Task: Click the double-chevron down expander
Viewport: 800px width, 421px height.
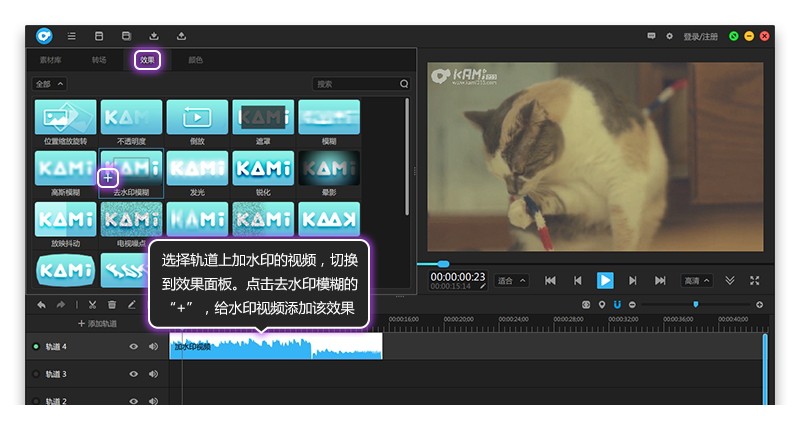Action: click(730, 281)
